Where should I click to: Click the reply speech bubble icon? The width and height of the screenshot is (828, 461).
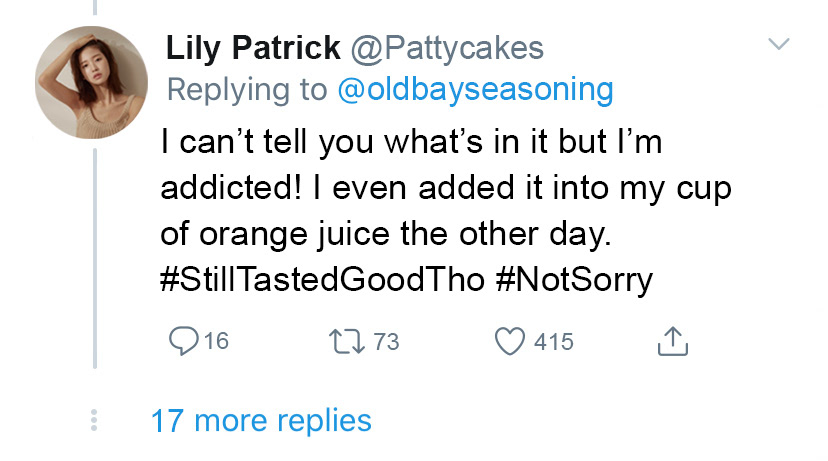pyautogui.click(x=183, y=341)
